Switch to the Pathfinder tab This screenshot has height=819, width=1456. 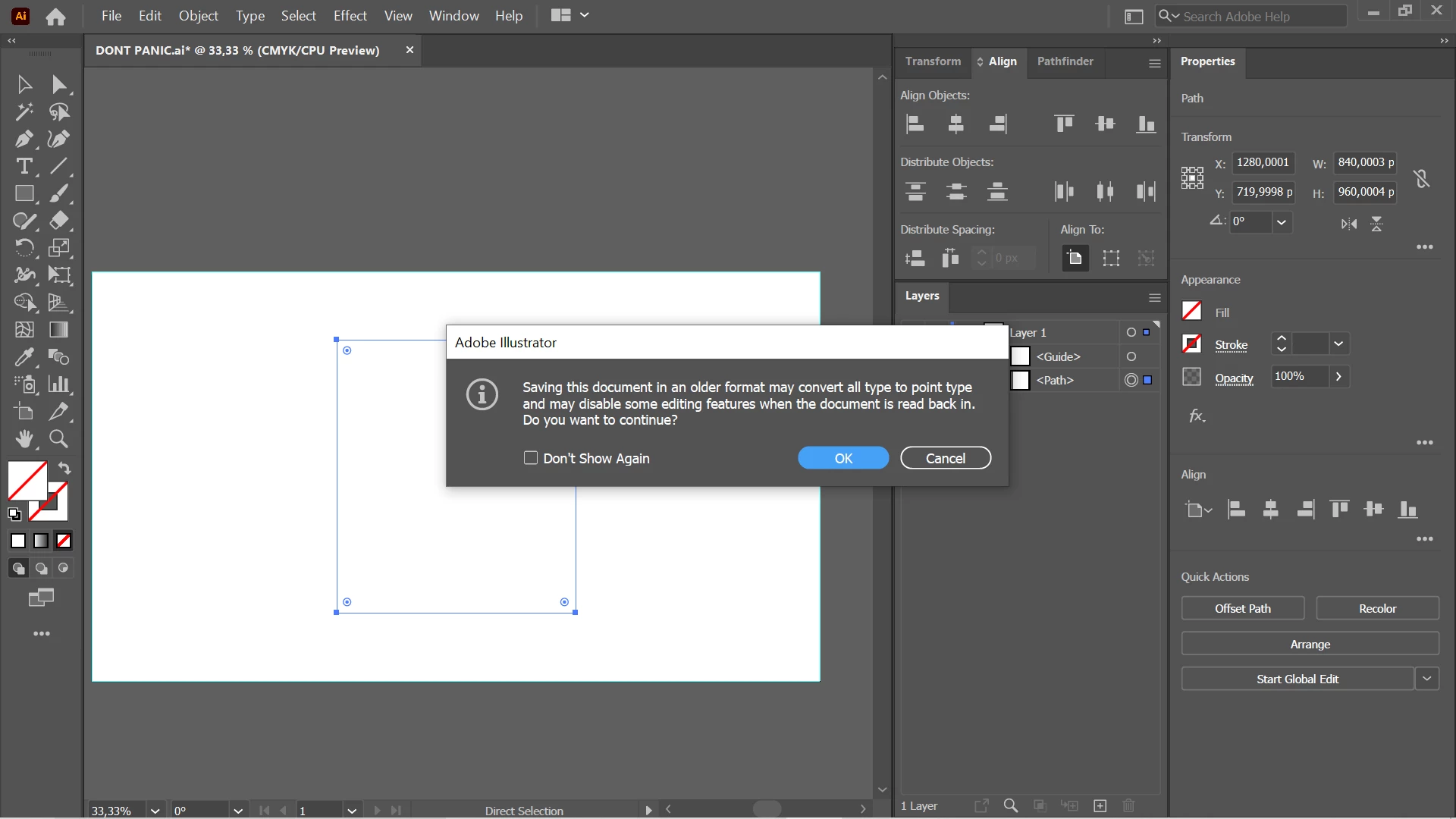(x=1065, y=61)
